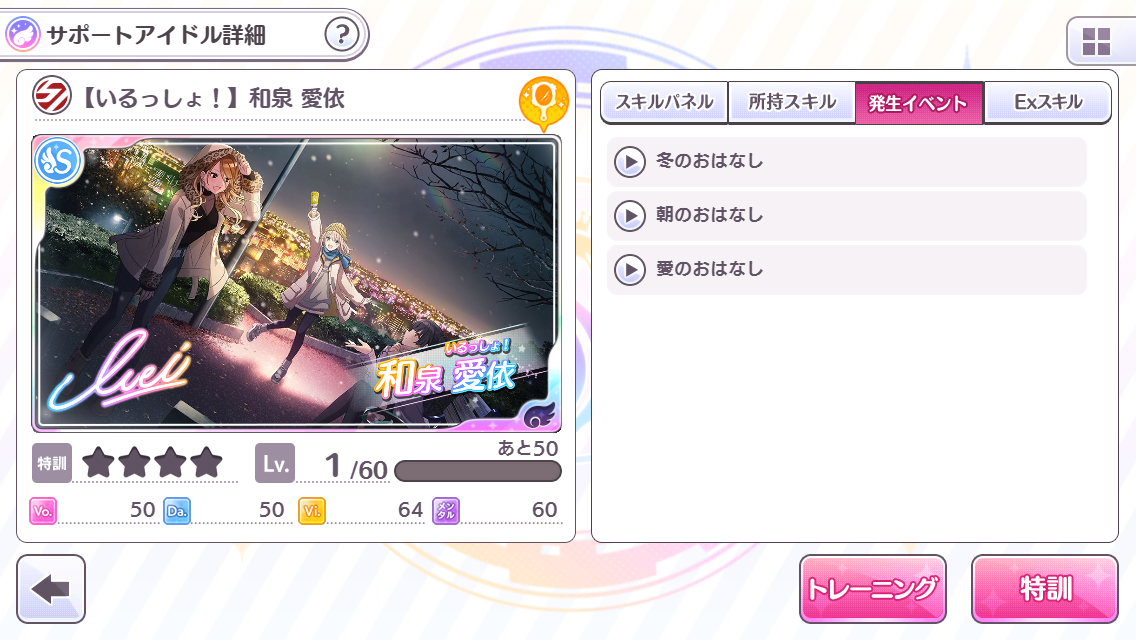Image resolution: width=1136 pixels, height=640 pixels.
Task: Click the Vo. stat icon
Action: tap(43, 510)
